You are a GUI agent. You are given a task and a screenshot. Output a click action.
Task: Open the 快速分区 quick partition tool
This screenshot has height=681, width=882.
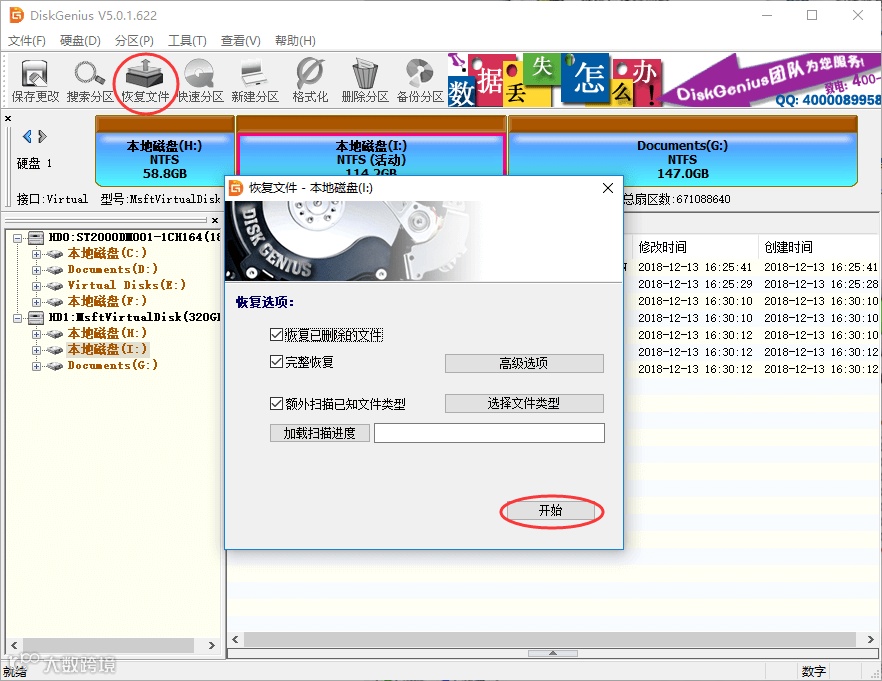tap(200, 81)
